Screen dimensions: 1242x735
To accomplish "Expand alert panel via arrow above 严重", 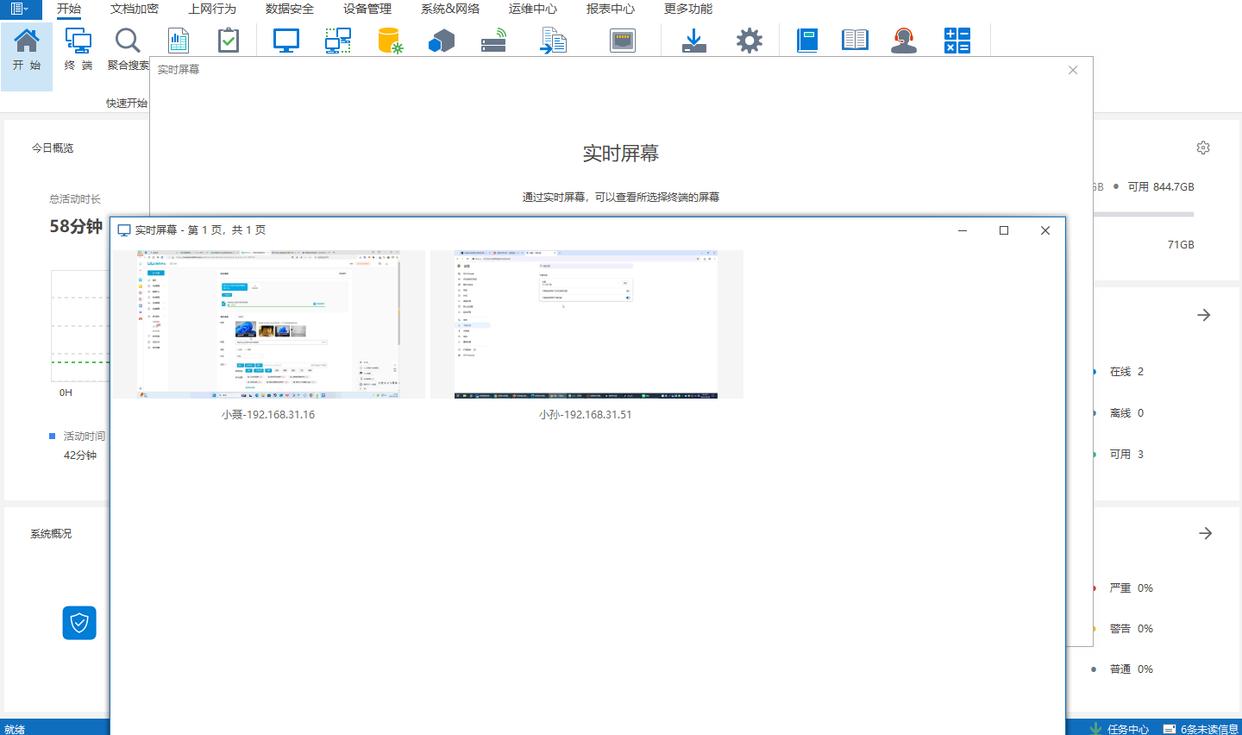I will [x=1205, y=533].
